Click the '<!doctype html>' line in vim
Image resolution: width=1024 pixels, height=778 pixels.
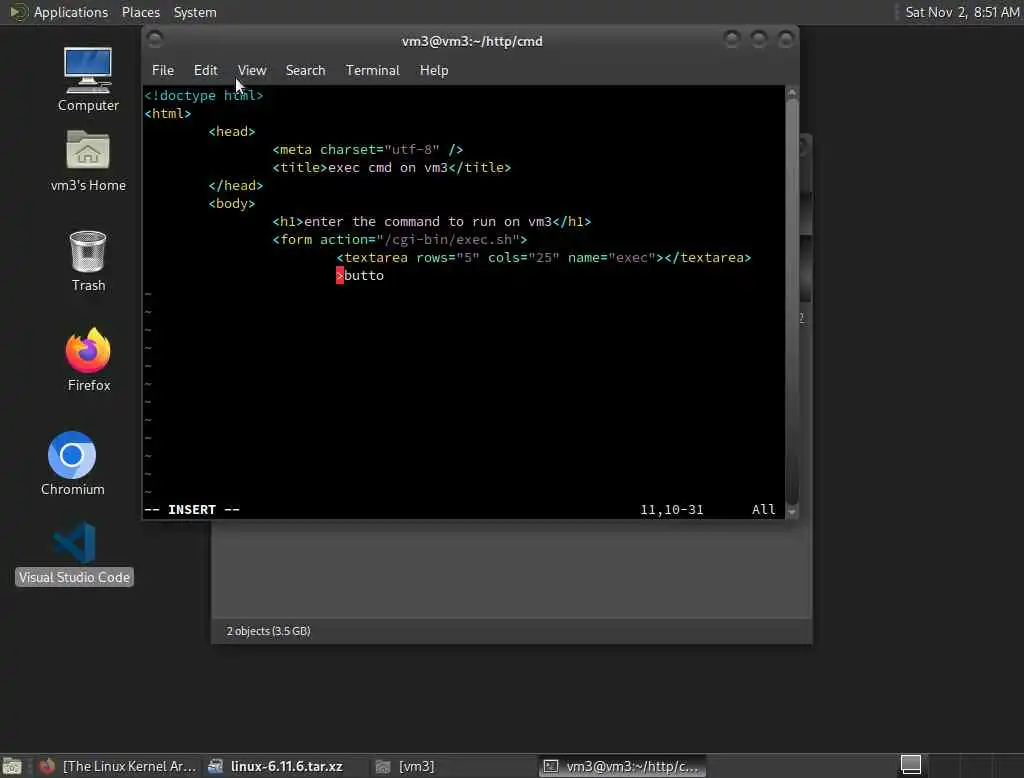204,95
